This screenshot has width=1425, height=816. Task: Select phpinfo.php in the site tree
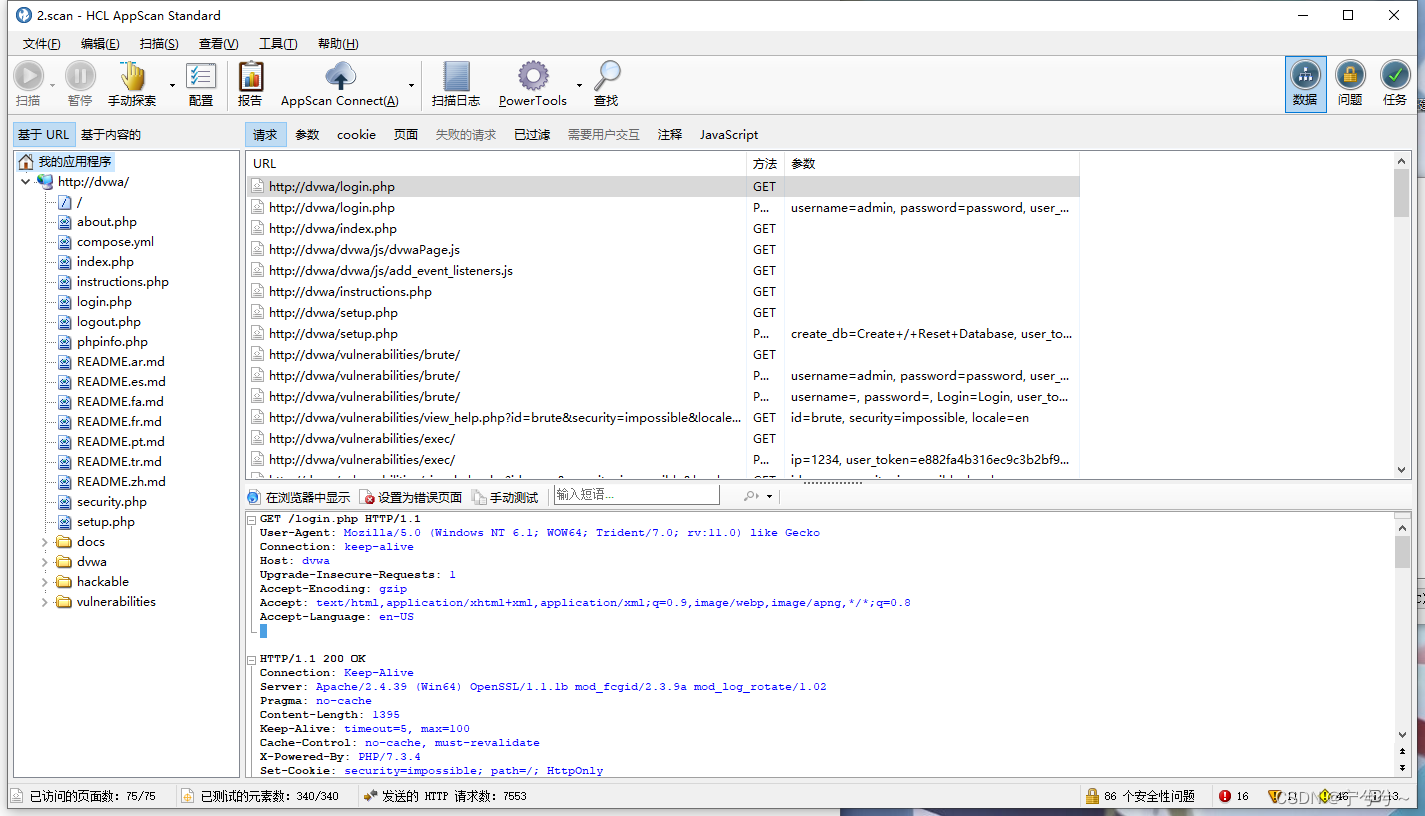pyautogui.click(x=112, y=342)
